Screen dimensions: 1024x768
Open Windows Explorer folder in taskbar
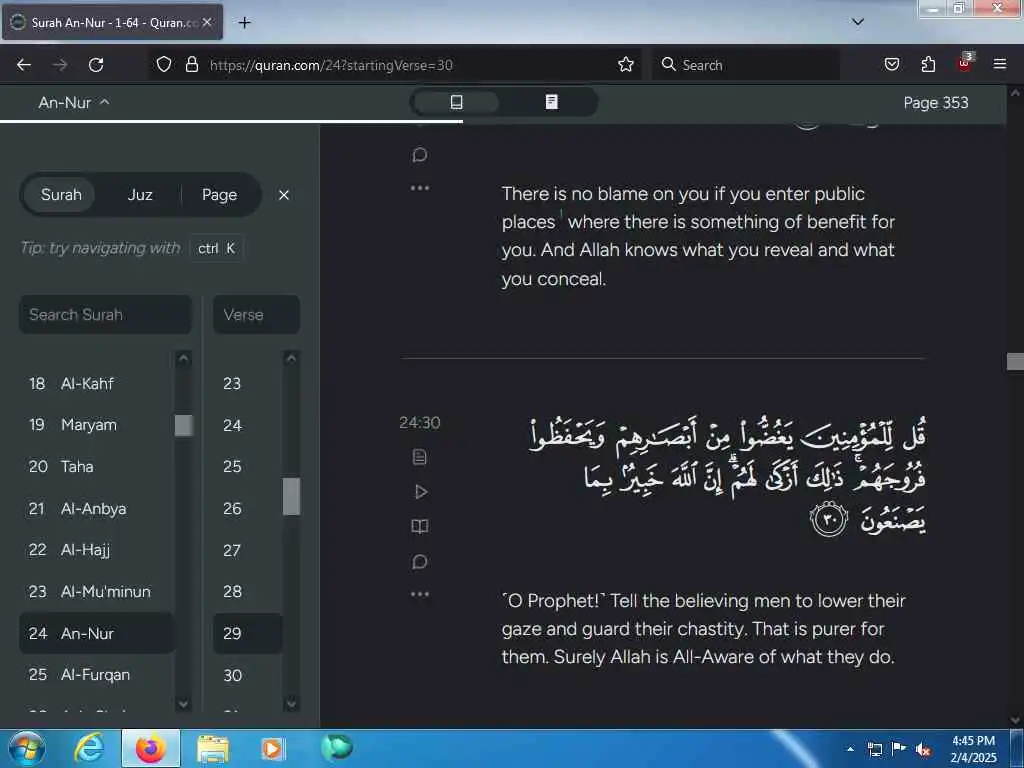point(212,748)
